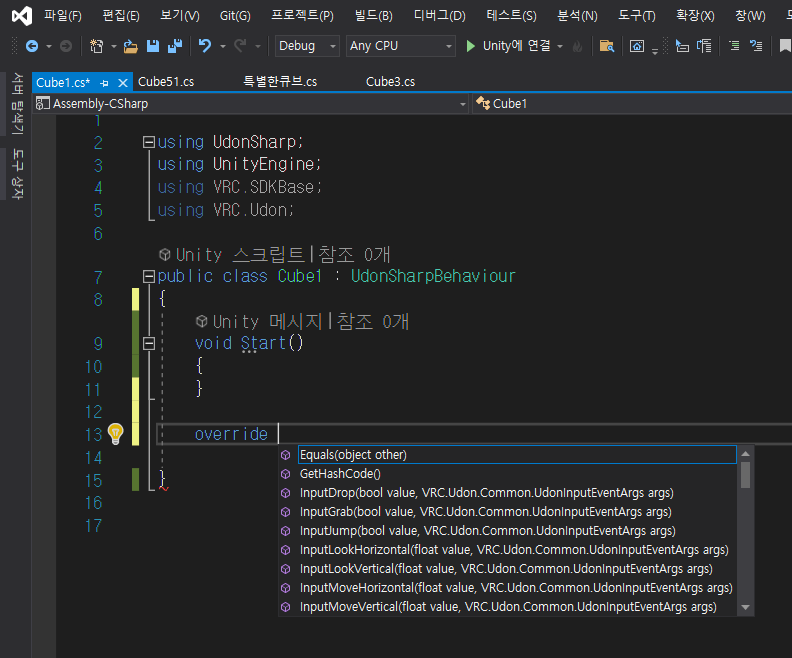Collapse the using directives block
Image resolution: width=792 pixels, height=658 pixels.
pos(148,142)
